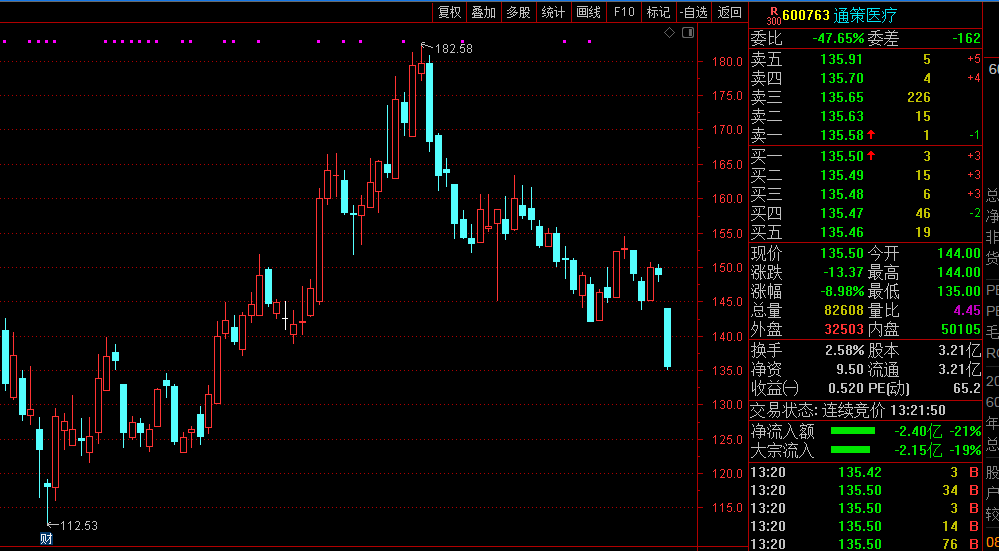Click 收益(一) value 0.520
The width and height of the screenshot is (999, 551).
point(846,389)
